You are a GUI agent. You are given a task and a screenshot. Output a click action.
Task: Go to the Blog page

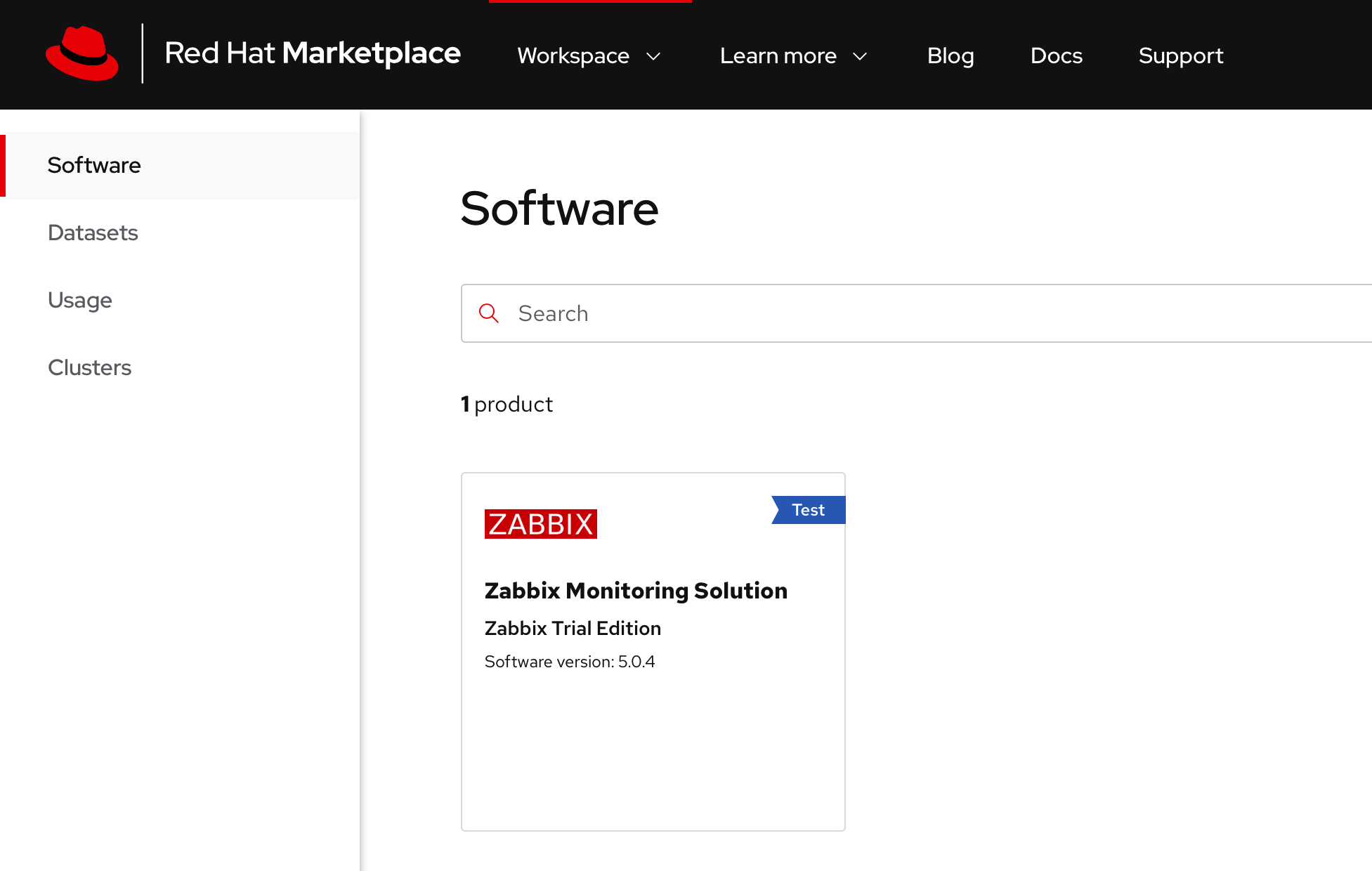point(950,55)
